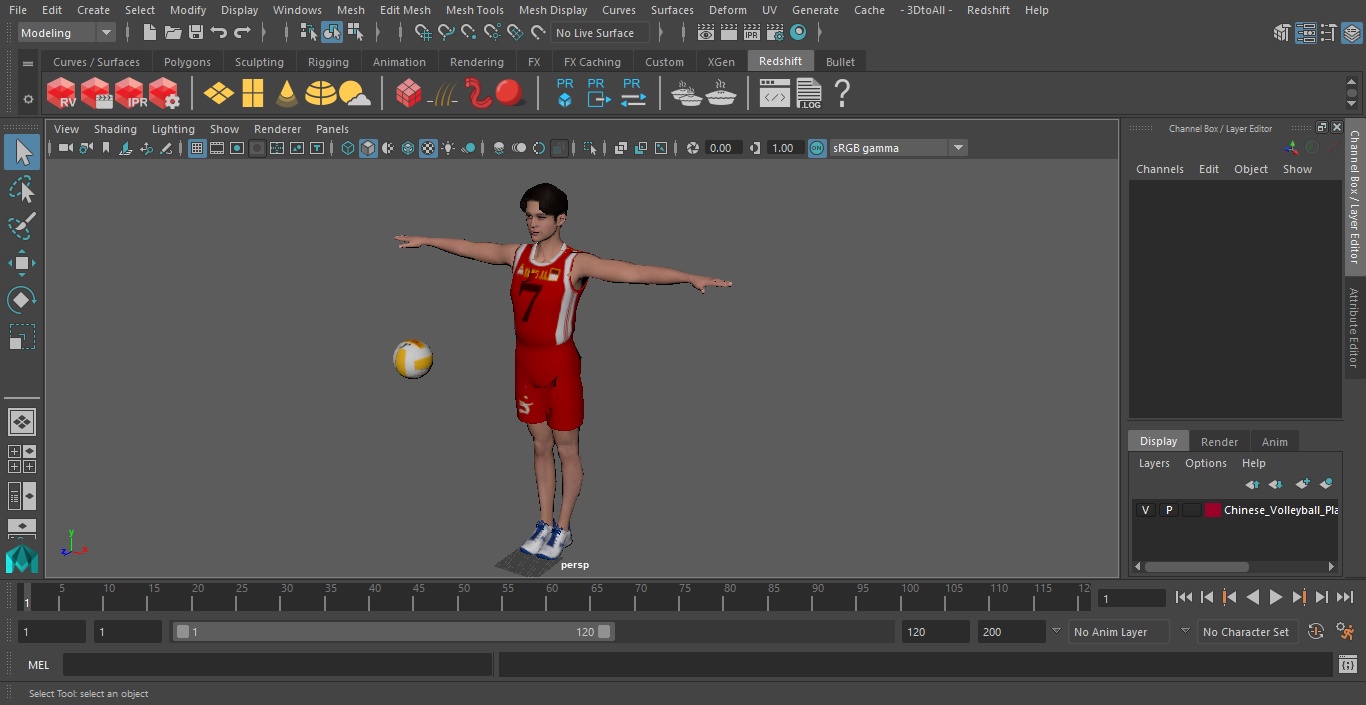Toggle sRGB view transform button
Screen dimensions: 1366x705
point(817,148)
